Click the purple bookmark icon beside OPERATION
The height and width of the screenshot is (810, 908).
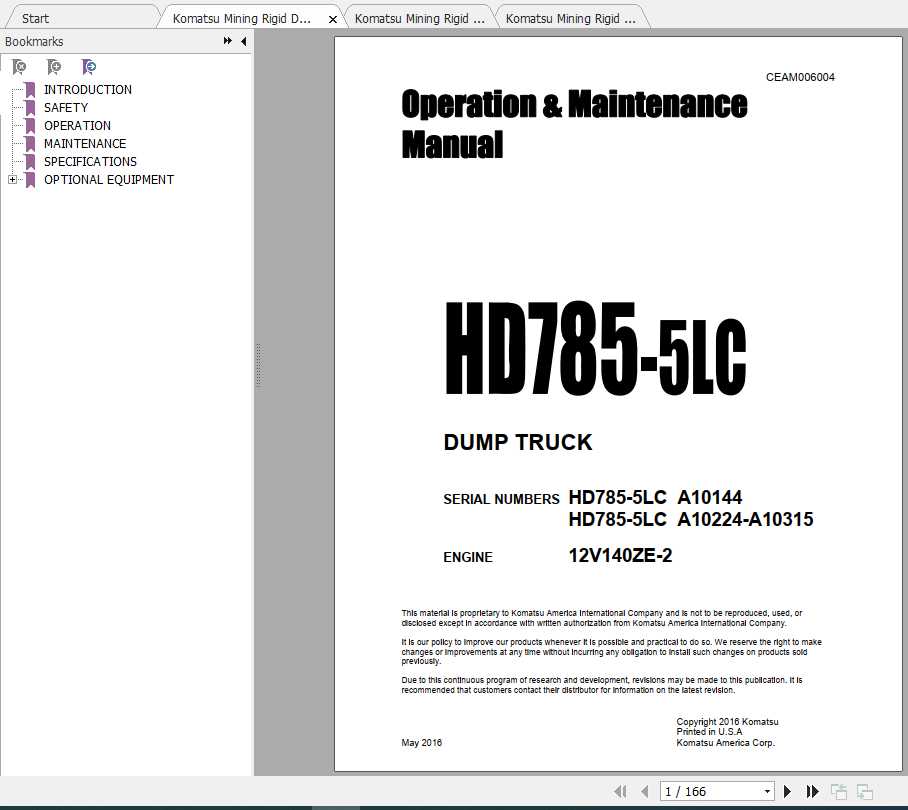pos(30,126)
